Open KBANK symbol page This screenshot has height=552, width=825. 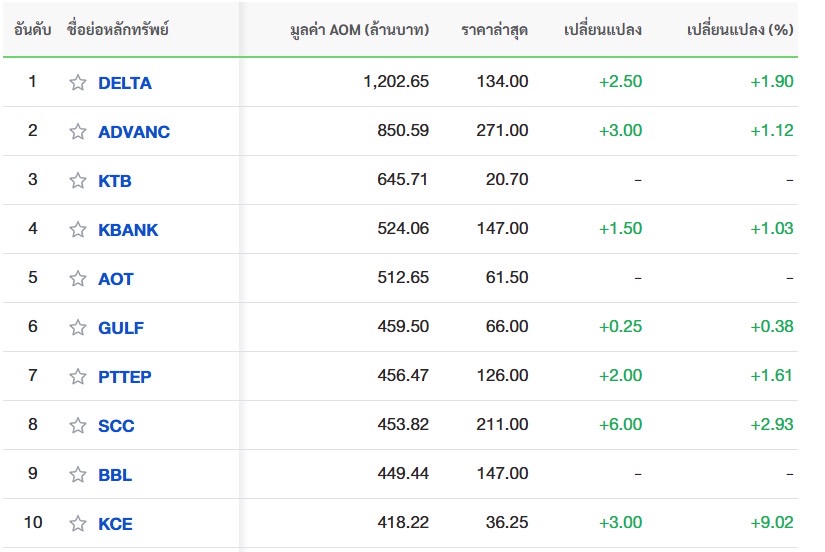[128, 230]
